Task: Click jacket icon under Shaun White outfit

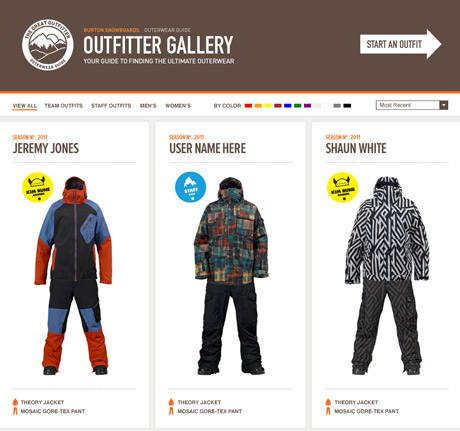Action: [x=328, y=402]
